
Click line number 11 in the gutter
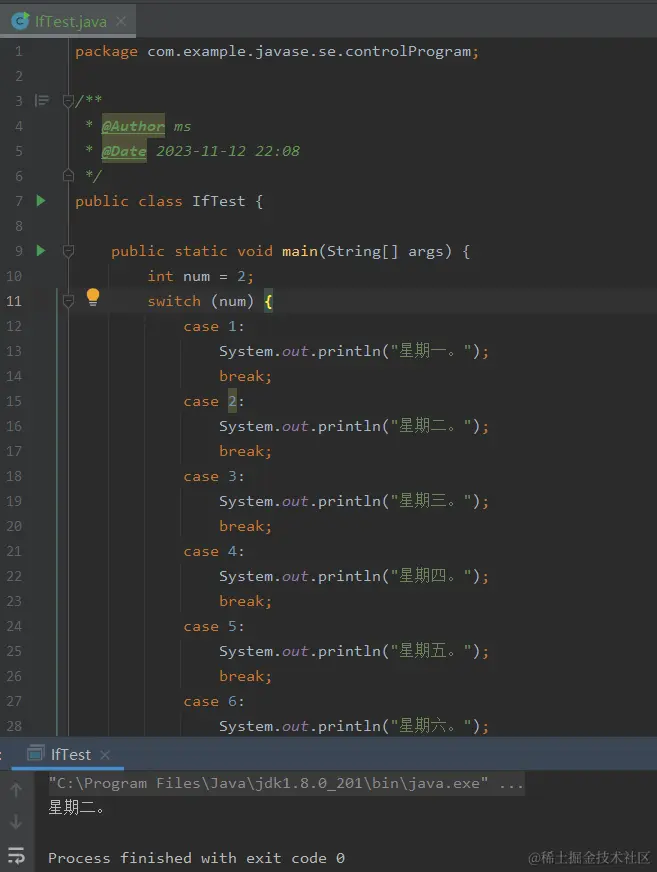pyautogui.click(x=14, y=301)
